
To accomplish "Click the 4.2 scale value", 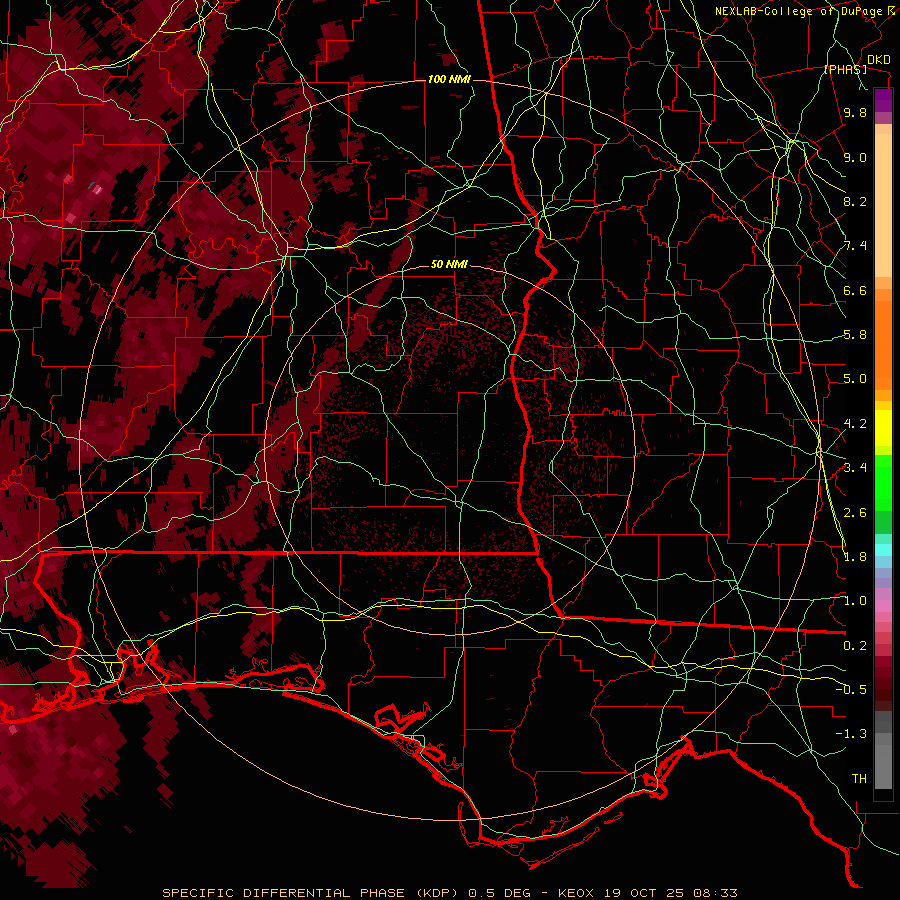I will (x=855, y=424).
